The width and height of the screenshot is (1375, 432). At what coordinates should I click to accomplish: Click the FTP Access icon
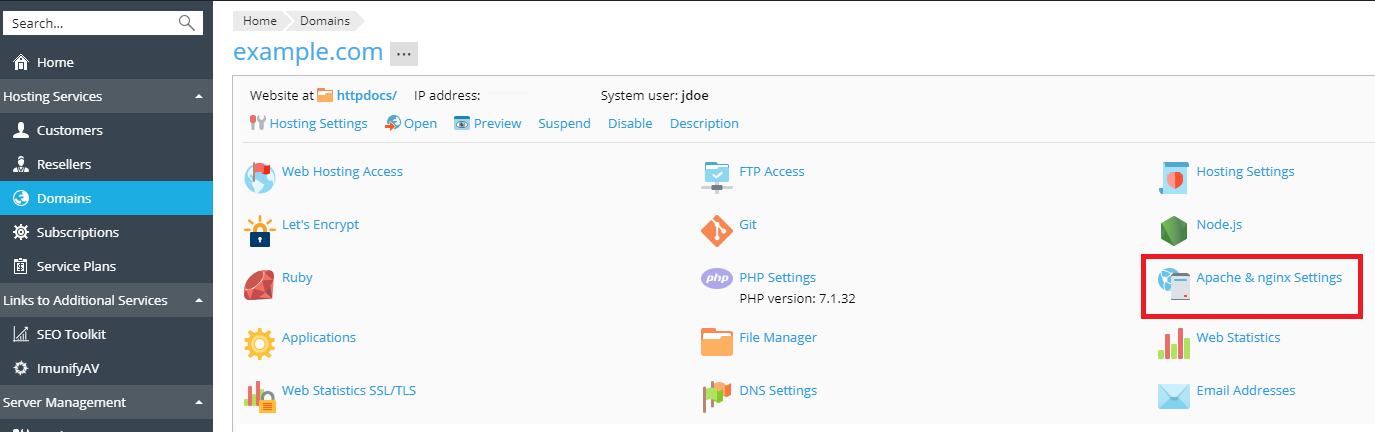click(x=717, y=177)
